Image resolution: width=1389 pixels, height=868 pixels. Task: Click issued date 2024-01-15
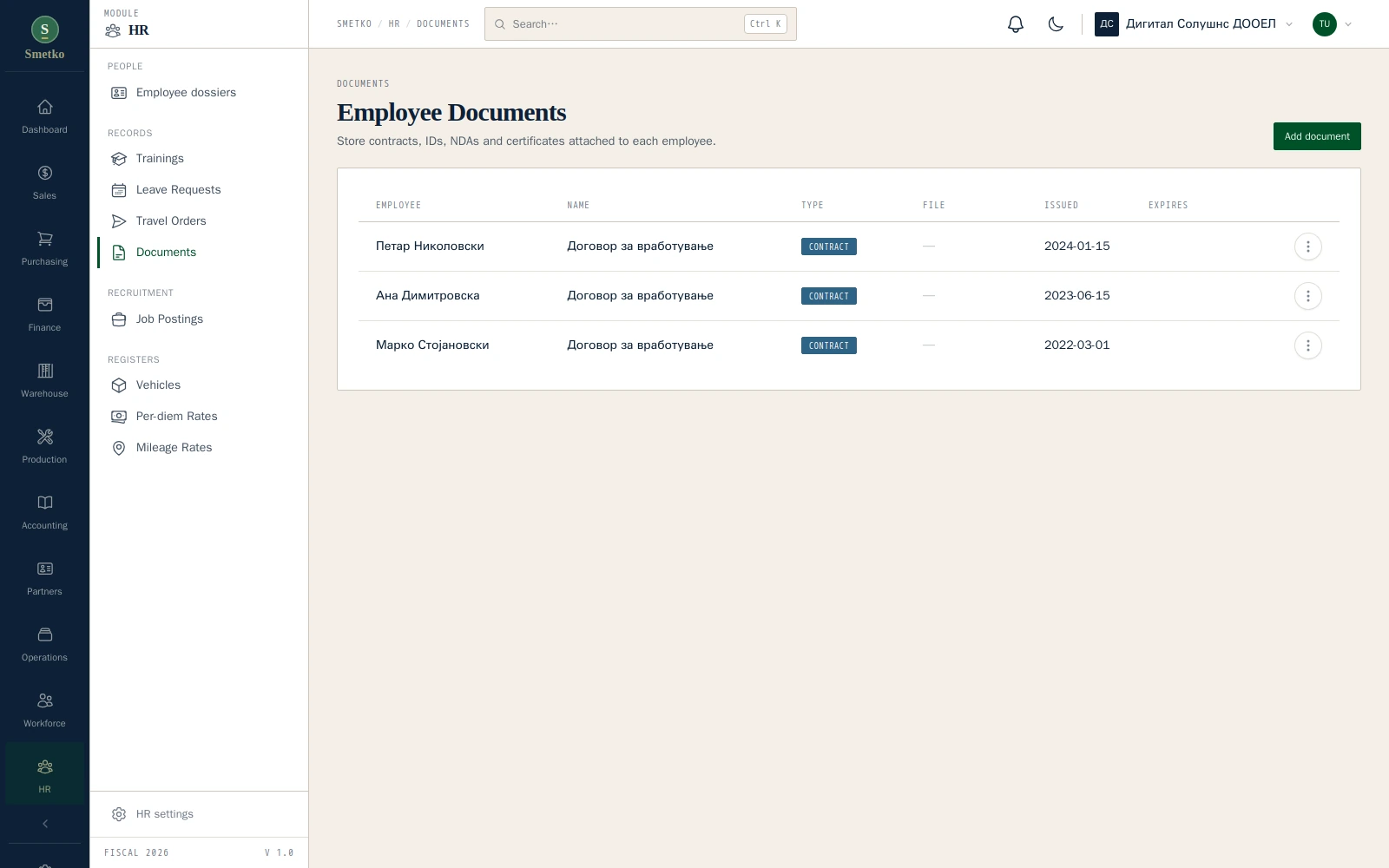click(1076, 247)
